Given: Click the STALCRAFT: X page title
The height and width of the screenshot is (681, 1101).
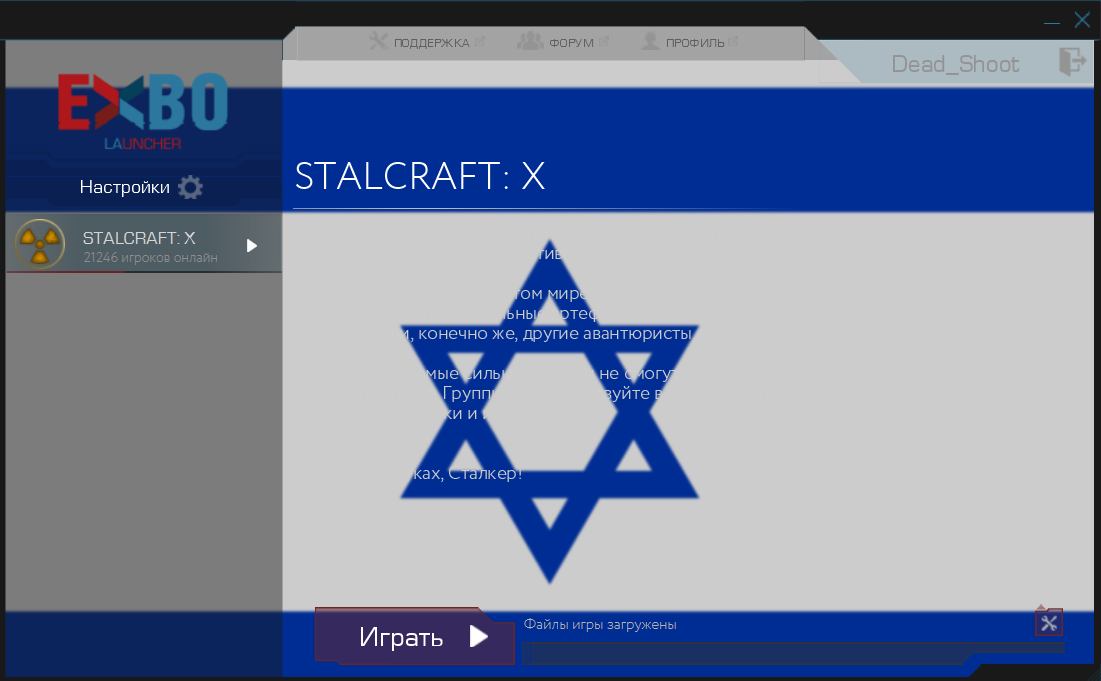Looking at the screenshot, I should click(x=420, y=176).
